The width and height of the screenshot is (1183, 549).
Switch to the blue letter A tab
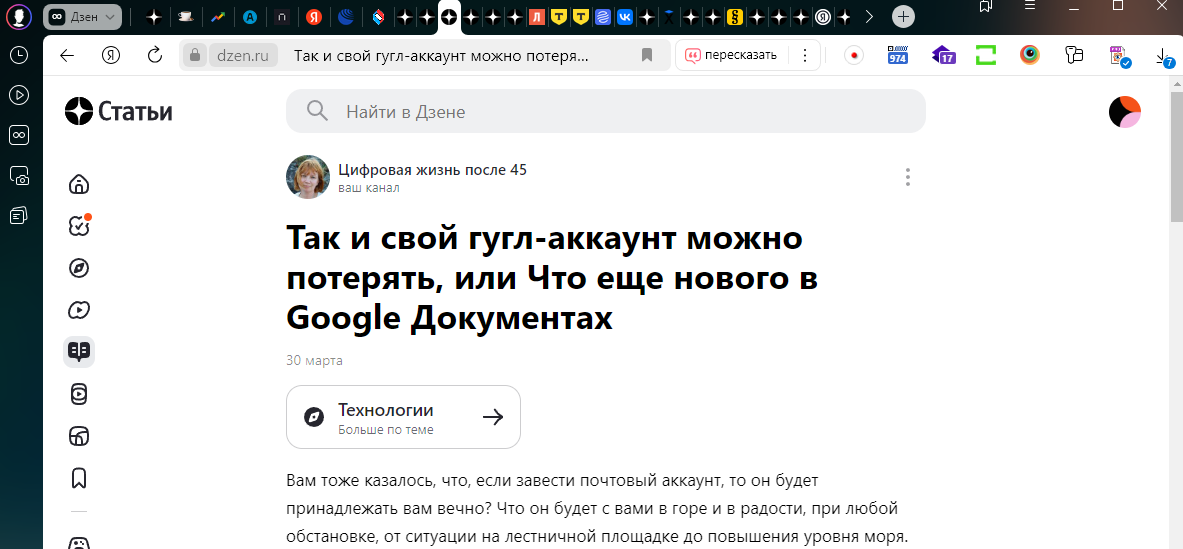click(x=249, y=17)
